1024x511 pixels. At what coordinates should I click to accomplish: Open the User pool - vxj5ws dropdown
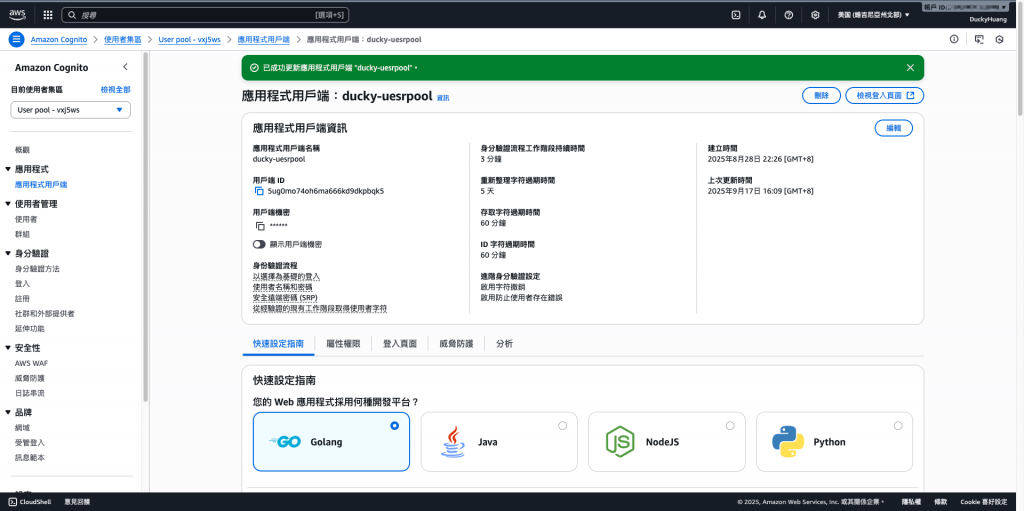[x=71, y=110]
